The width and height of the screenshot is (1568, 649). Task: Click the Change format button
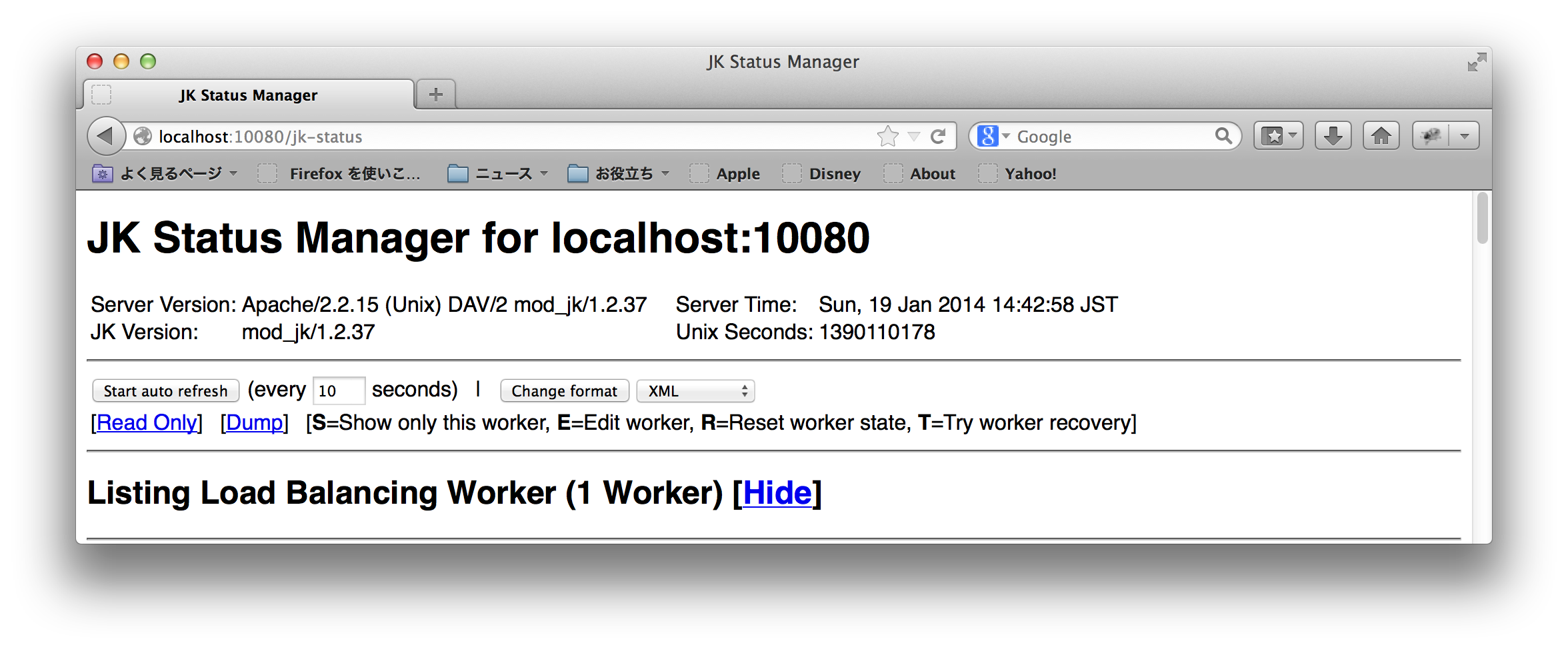coord(564,390)
